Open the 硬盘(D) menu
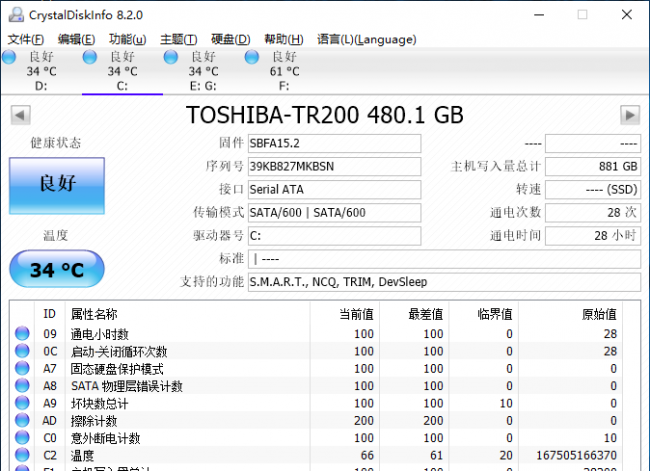650x471 pixels. coord(230,39)
